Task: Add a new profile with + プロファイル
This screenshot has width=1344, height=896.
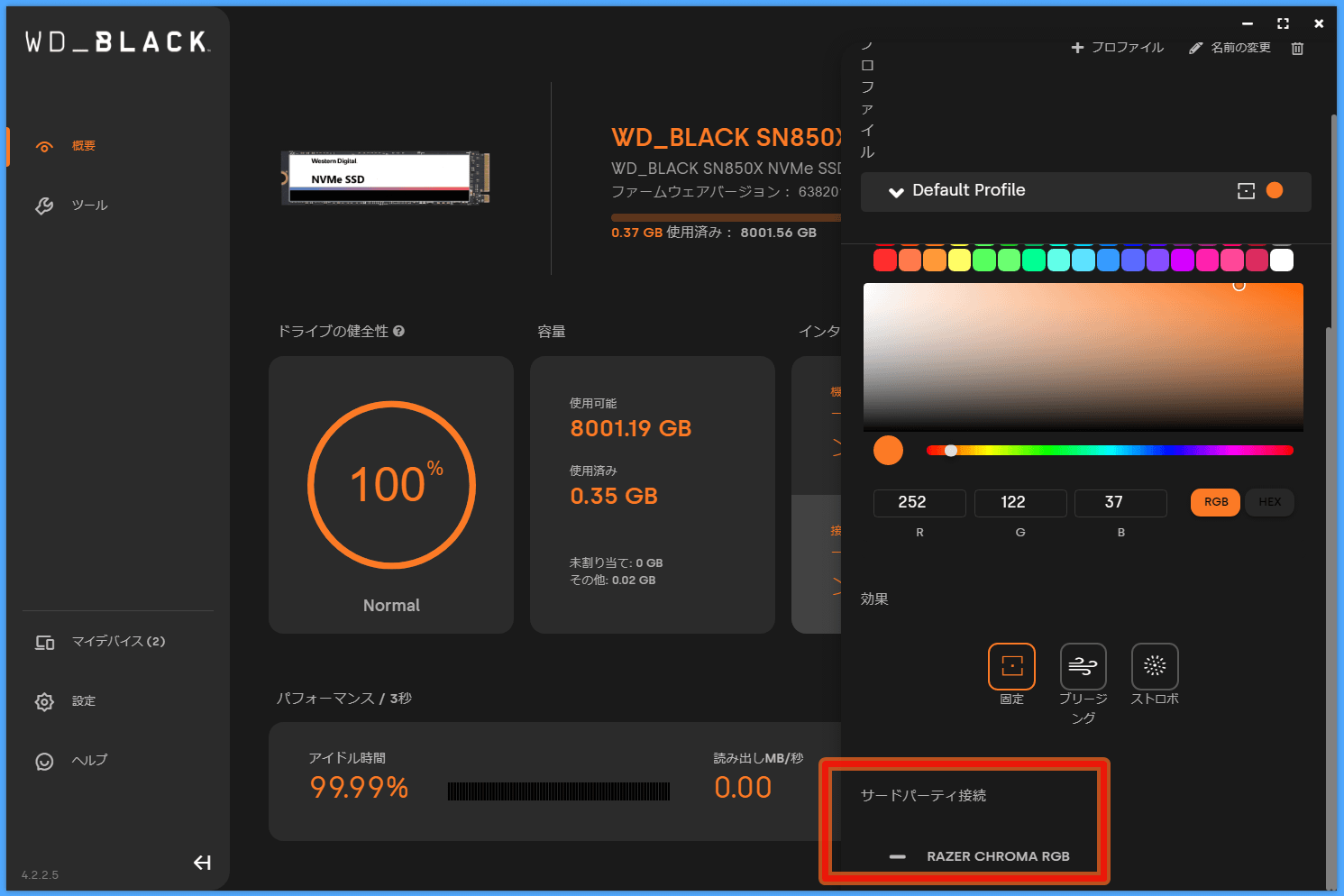Action: [x=1117, y=48]
